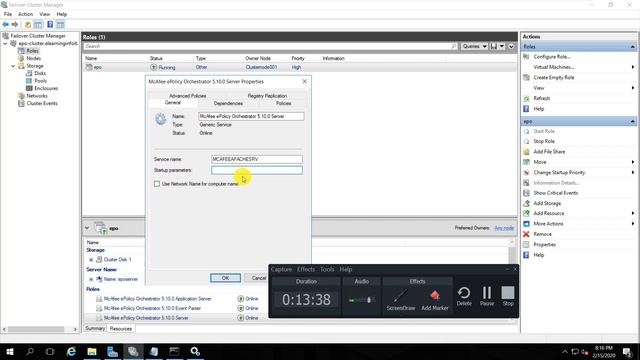Click OK in Server Properties dialog

[x=225, y=278]
